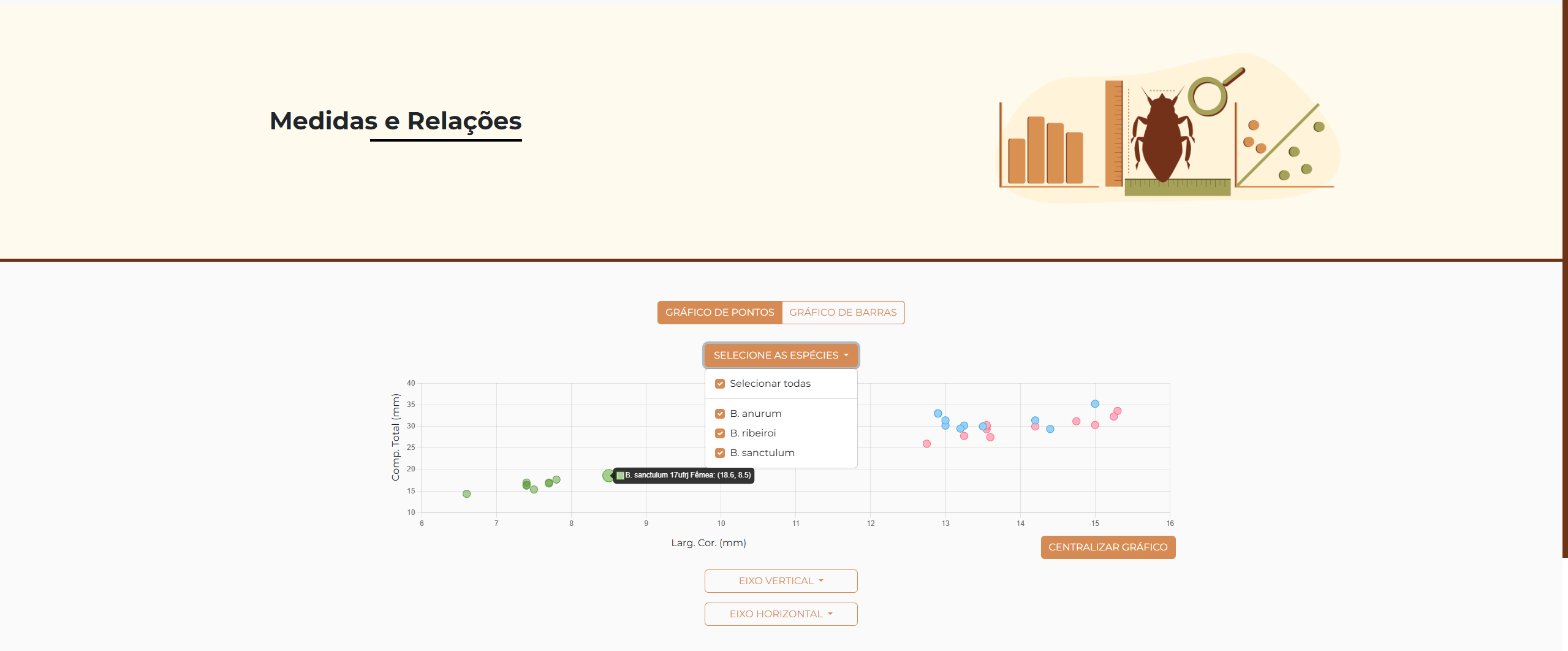Click the orange bar chart illustration
This screenshot has height=651, width=1568.
1045,150
